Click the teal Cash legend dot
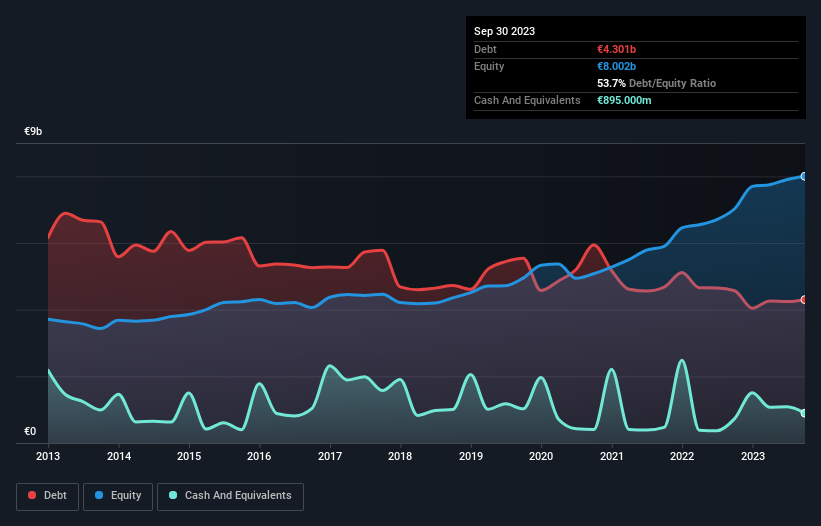Screen dimensions: 821x526 tap(173, 495)
